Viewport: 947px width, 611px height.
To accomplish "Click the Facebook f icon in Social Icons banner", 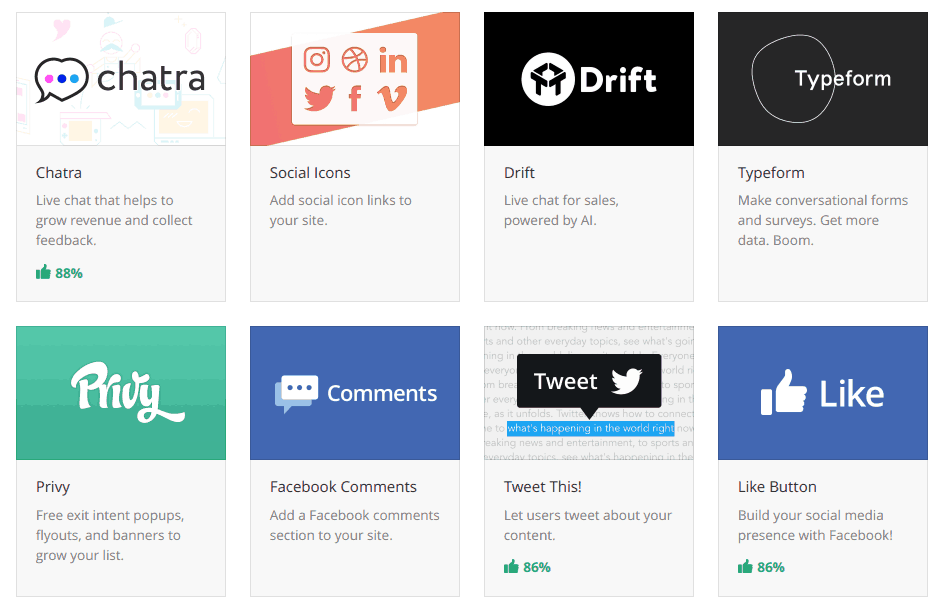I will pos(355,98).
